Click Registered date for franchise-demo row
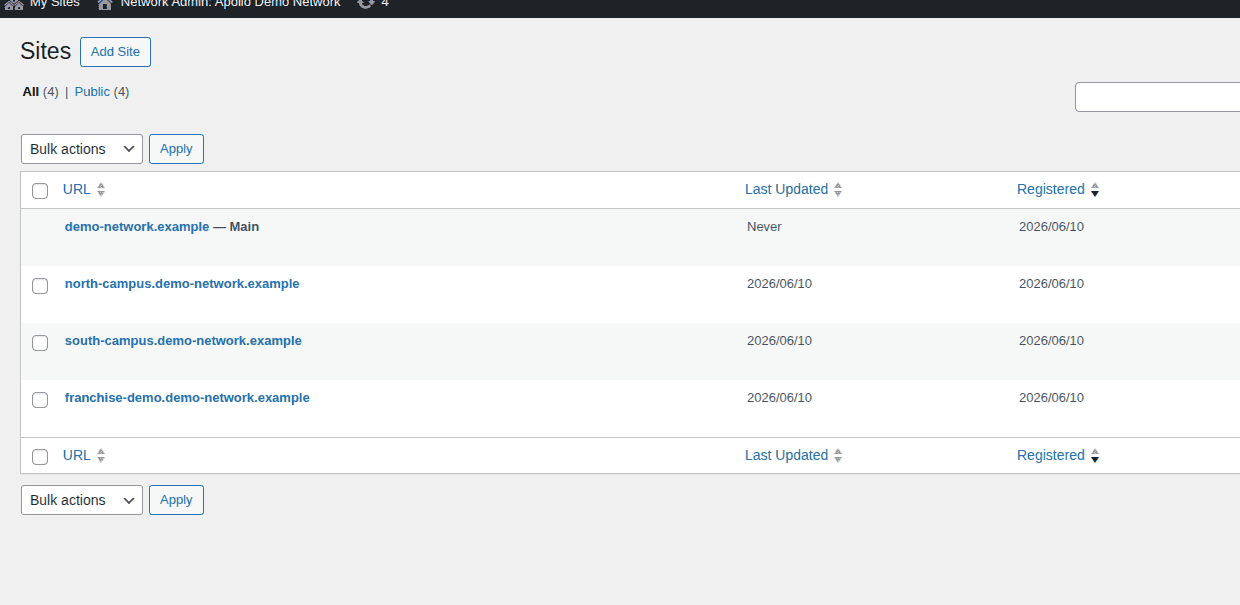This screenshot has height=605, width=1240. [x=1051, y=398]
